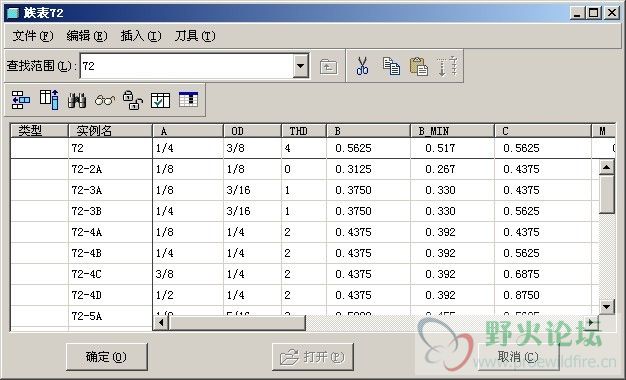Click the insert instance row icon
The width and height of the screenshot is (626, 380).
pyautogui.click(x=20, y=100)
